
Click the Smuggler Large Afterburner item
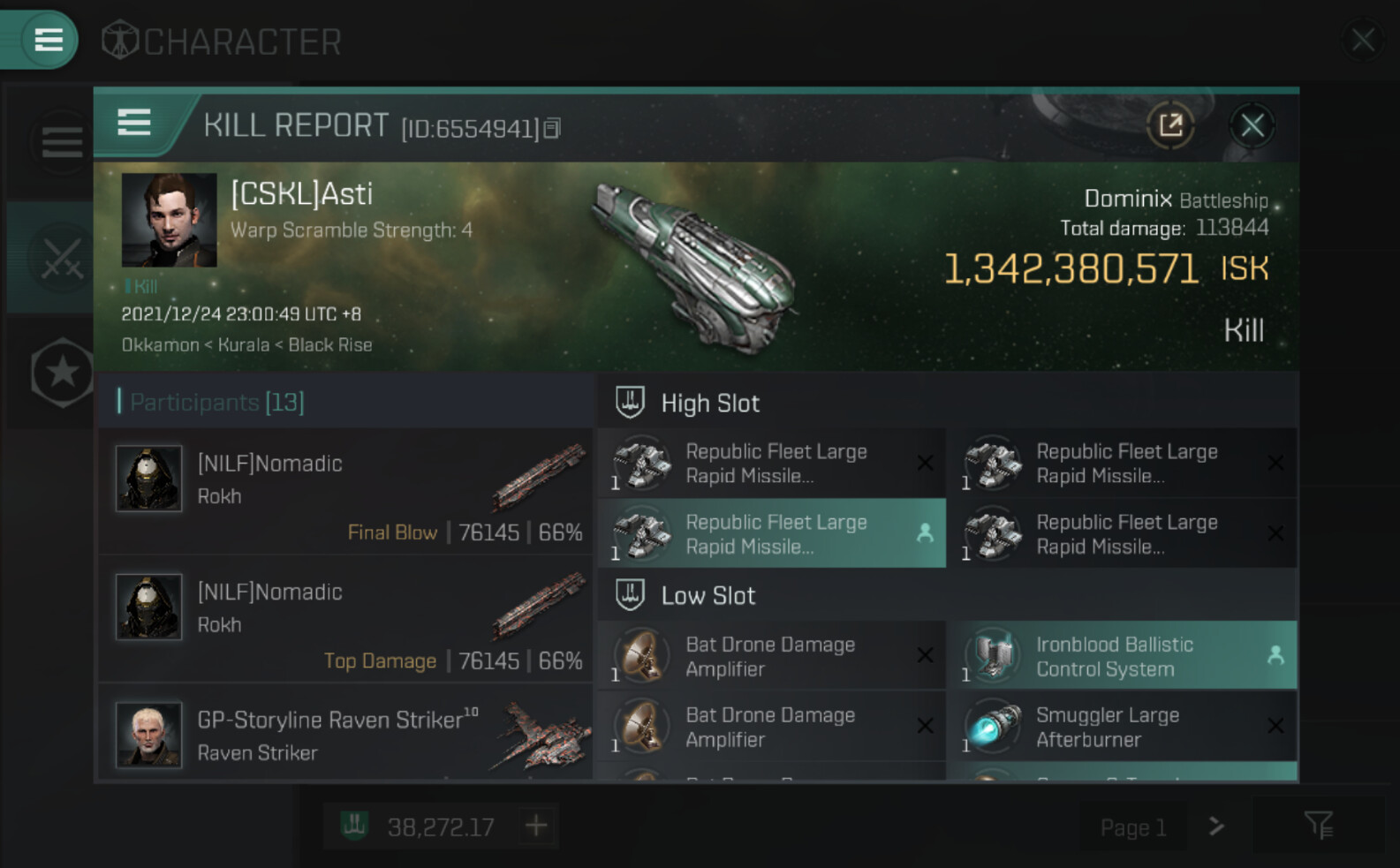[x=1122, y=727]
